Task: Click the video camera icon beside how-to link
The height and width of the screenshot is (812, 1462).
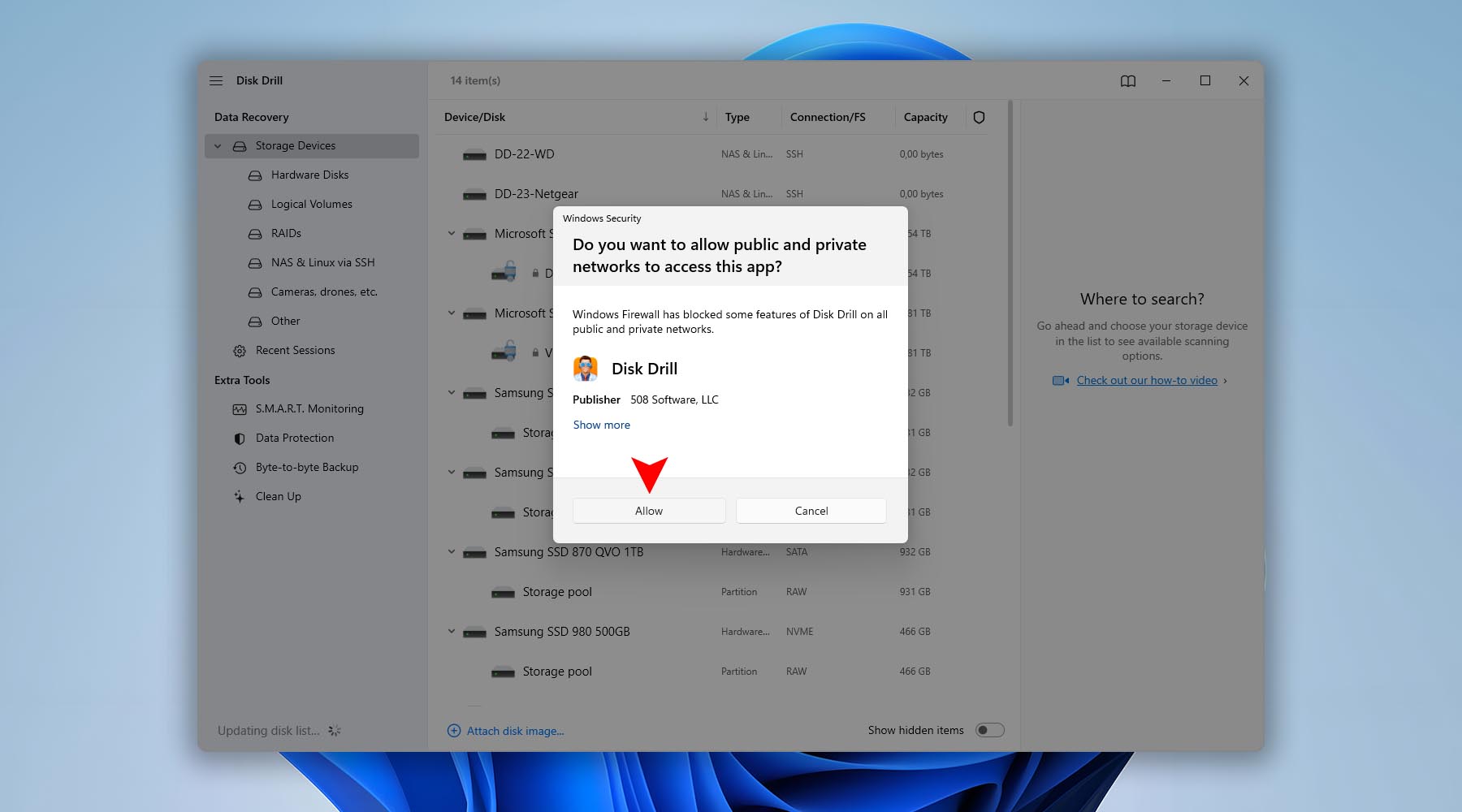Action: point(1061,380)
